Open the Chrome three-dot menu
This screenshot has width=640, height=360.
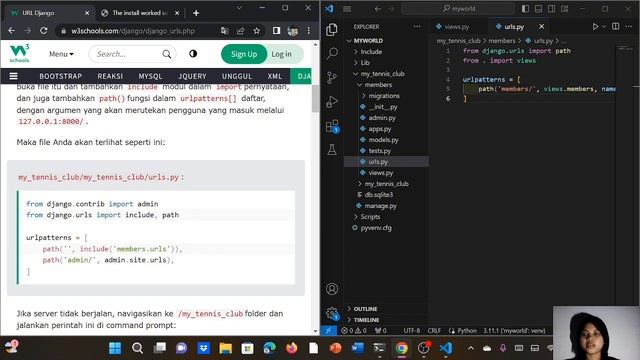[x=309, y=31]
